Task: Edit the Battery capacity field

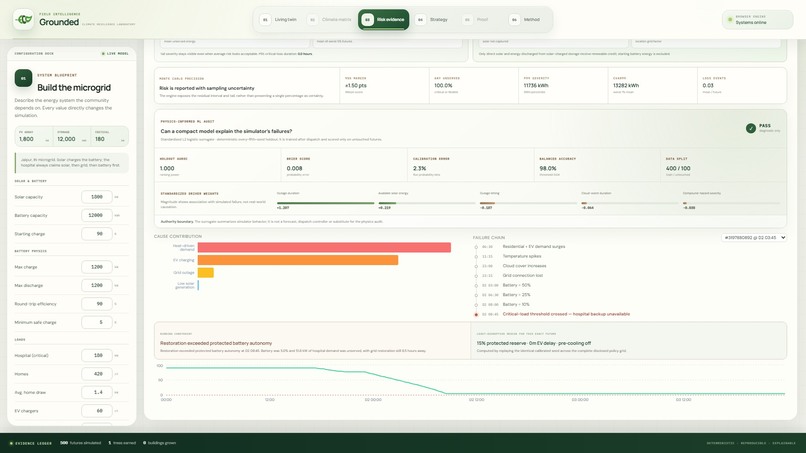Action: pos(97,215)
